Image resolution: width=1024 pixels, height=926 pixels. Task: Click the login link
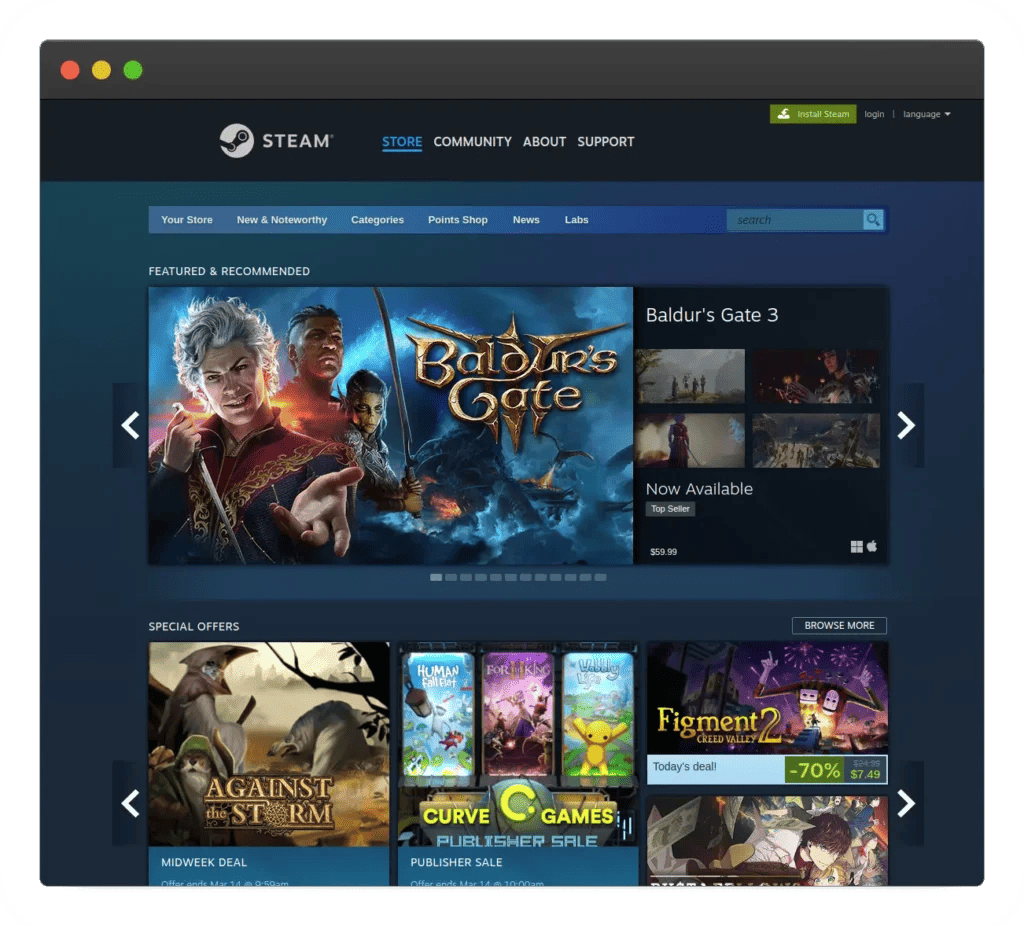(x=874, y=114)
